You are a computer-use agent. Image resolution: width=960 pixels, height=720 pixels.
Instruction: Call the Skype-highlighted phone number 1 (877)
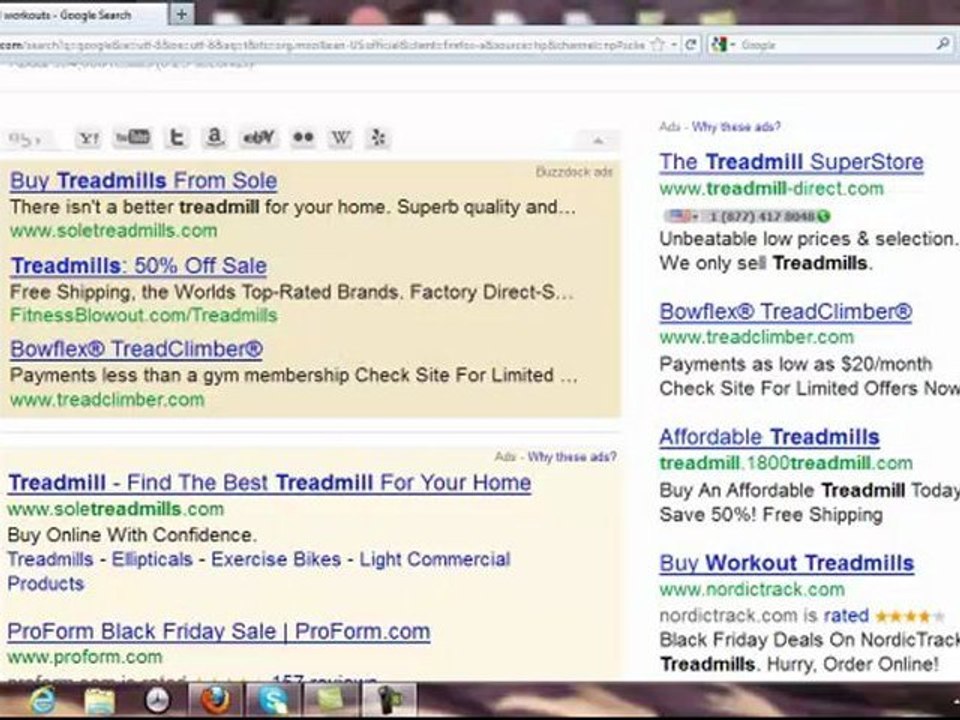pyautogui.click(x=748, y=216)
